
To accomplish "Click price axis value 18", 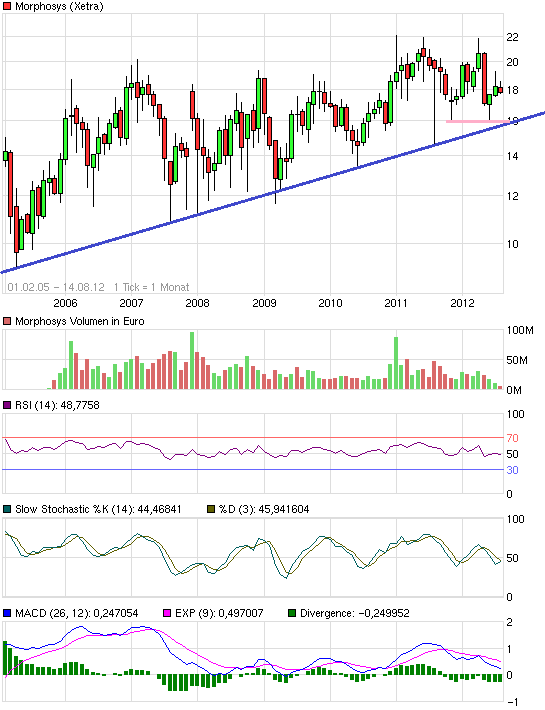I will (512, 90).
